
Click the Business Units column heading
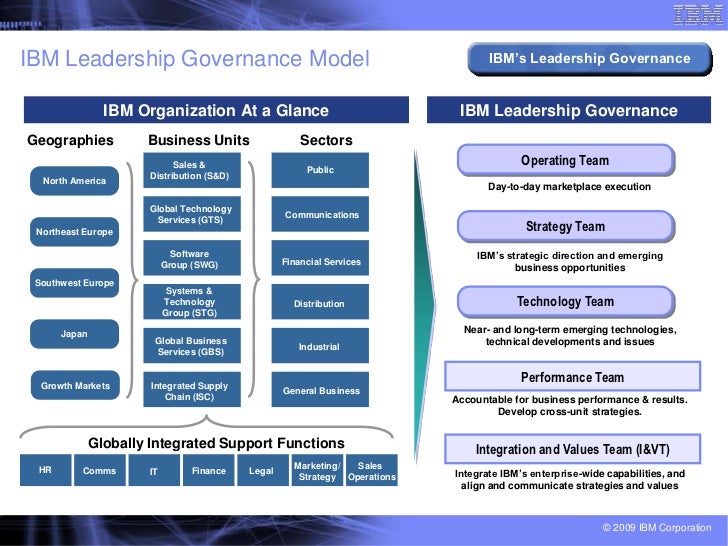[199, 140]
